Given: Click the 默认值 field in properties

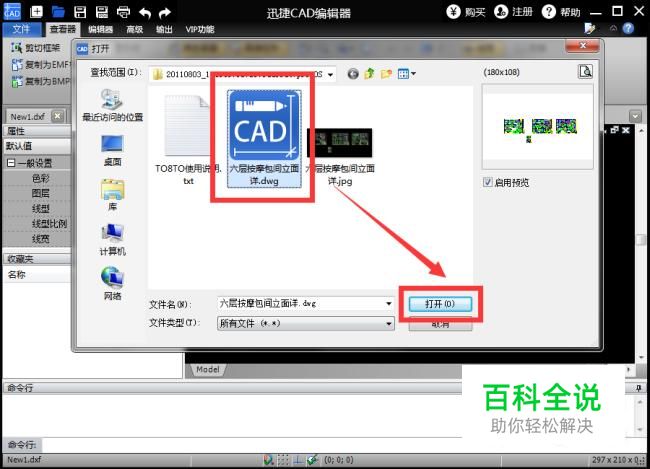Looking at the screenshot, I should [x=37, y=146].
